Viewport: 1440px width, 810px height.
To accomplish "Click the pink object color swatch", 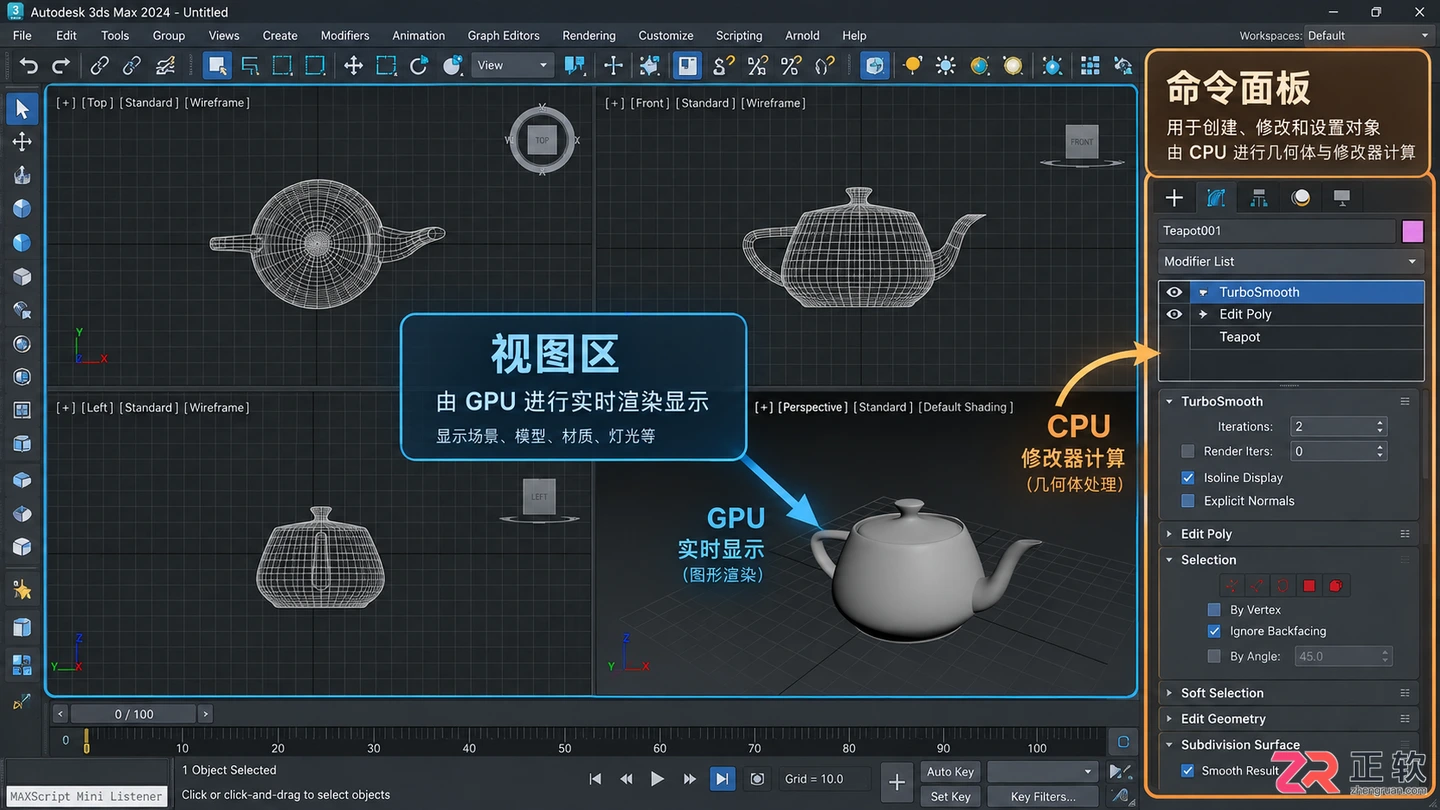I will click(1412, 231).
